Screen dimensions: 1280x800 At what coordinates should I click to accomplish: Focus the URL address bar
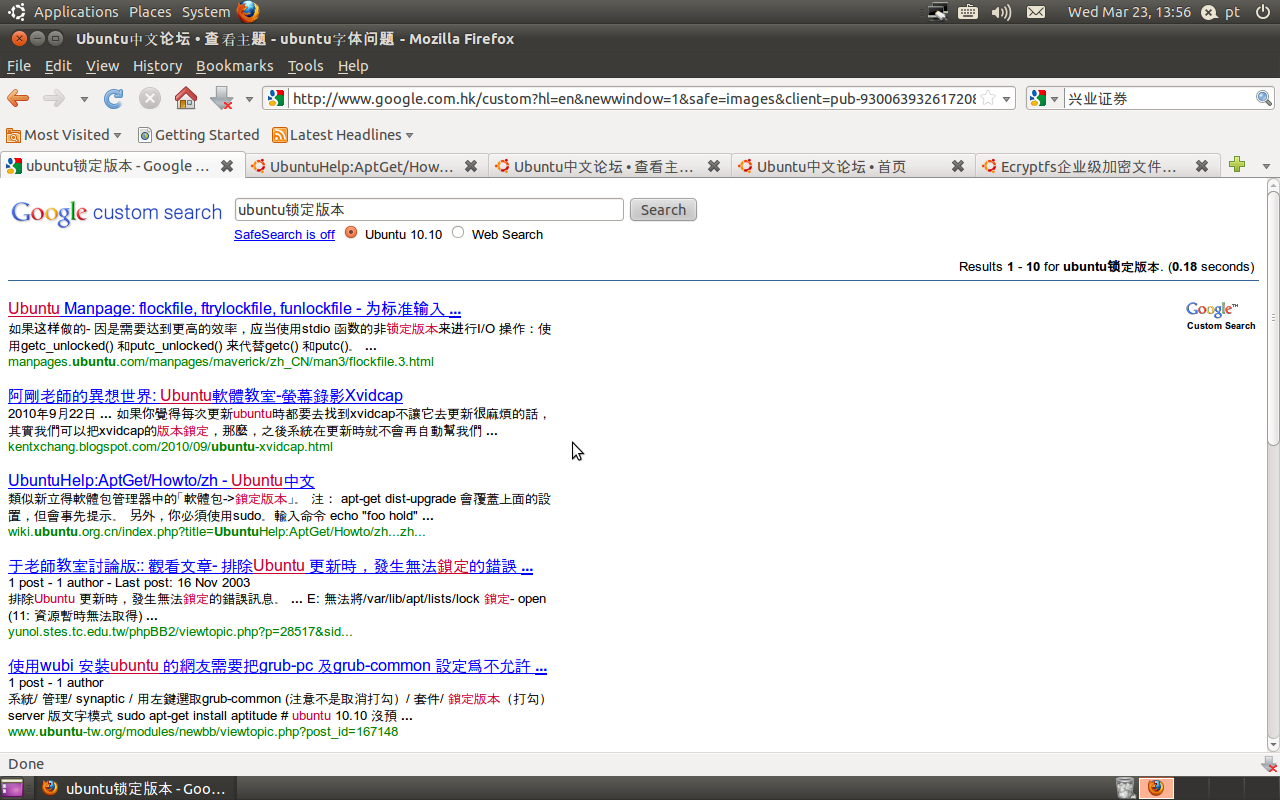tap(633, 98)
